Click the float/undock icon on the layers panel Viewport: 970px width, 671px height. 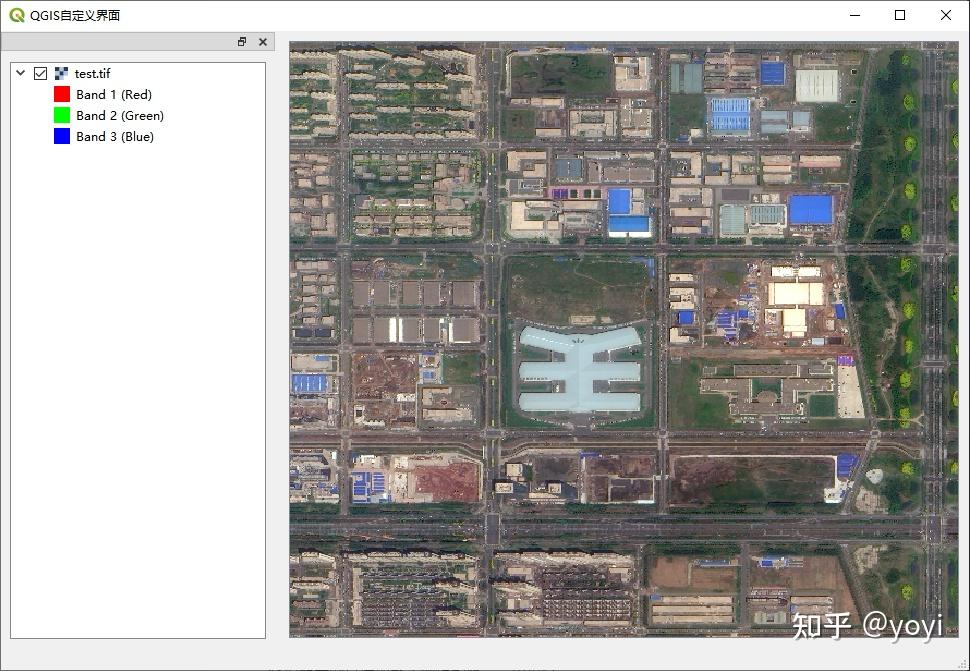[x=241, y=41]
